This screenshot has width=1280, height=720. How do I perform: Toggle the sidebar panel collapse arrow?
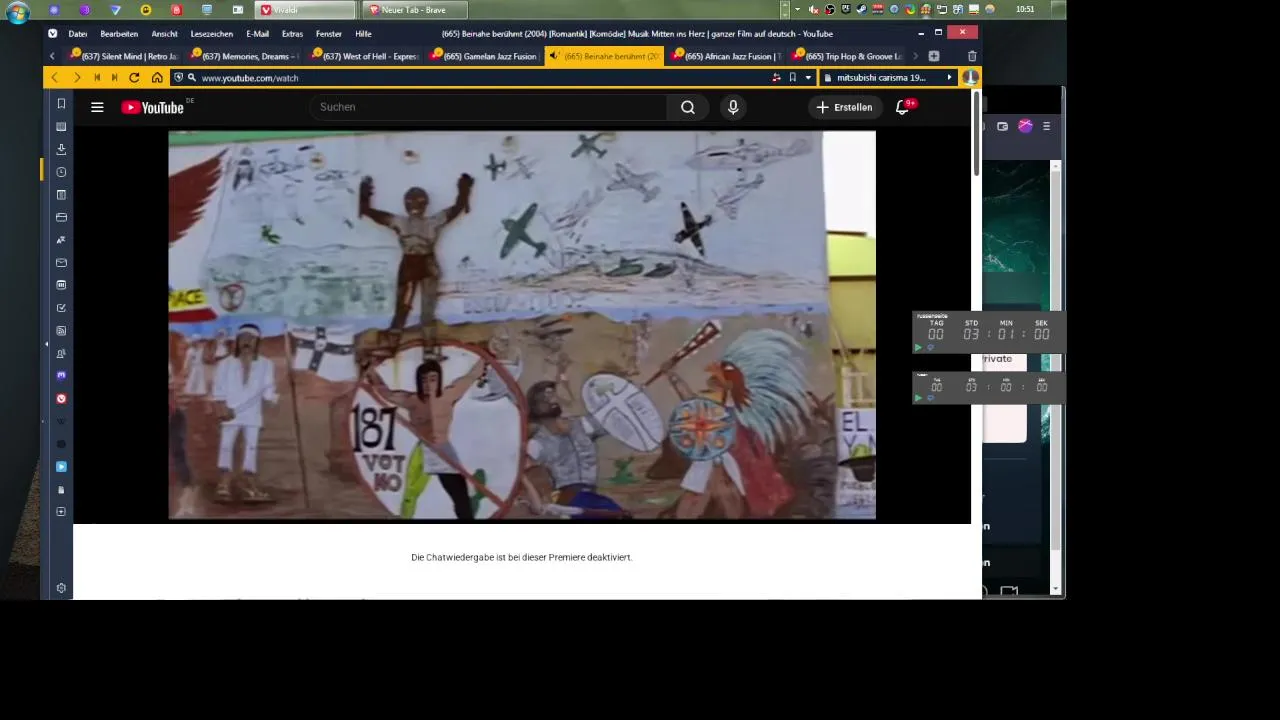coord(46,344)
